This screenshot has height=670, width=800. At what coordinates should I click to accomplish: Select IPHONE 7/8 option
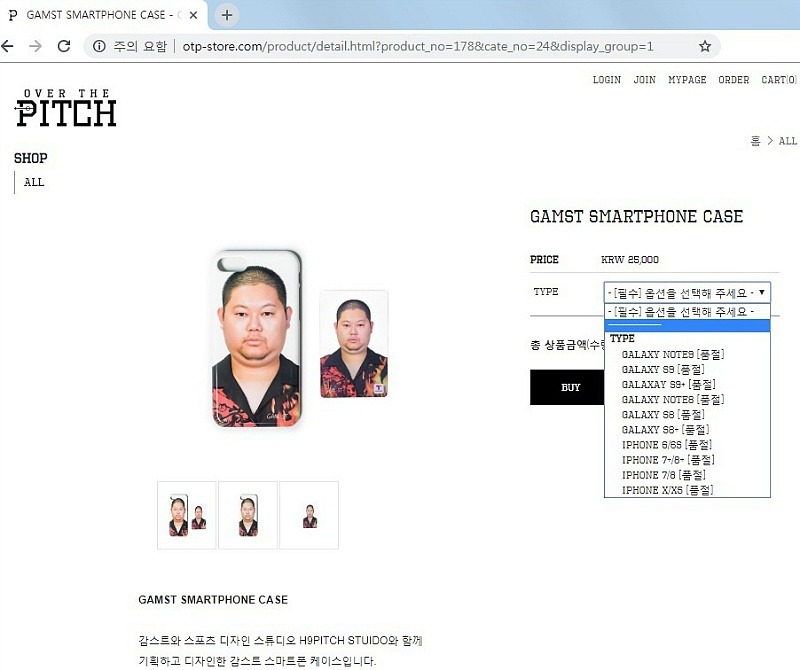click(687, 475)
